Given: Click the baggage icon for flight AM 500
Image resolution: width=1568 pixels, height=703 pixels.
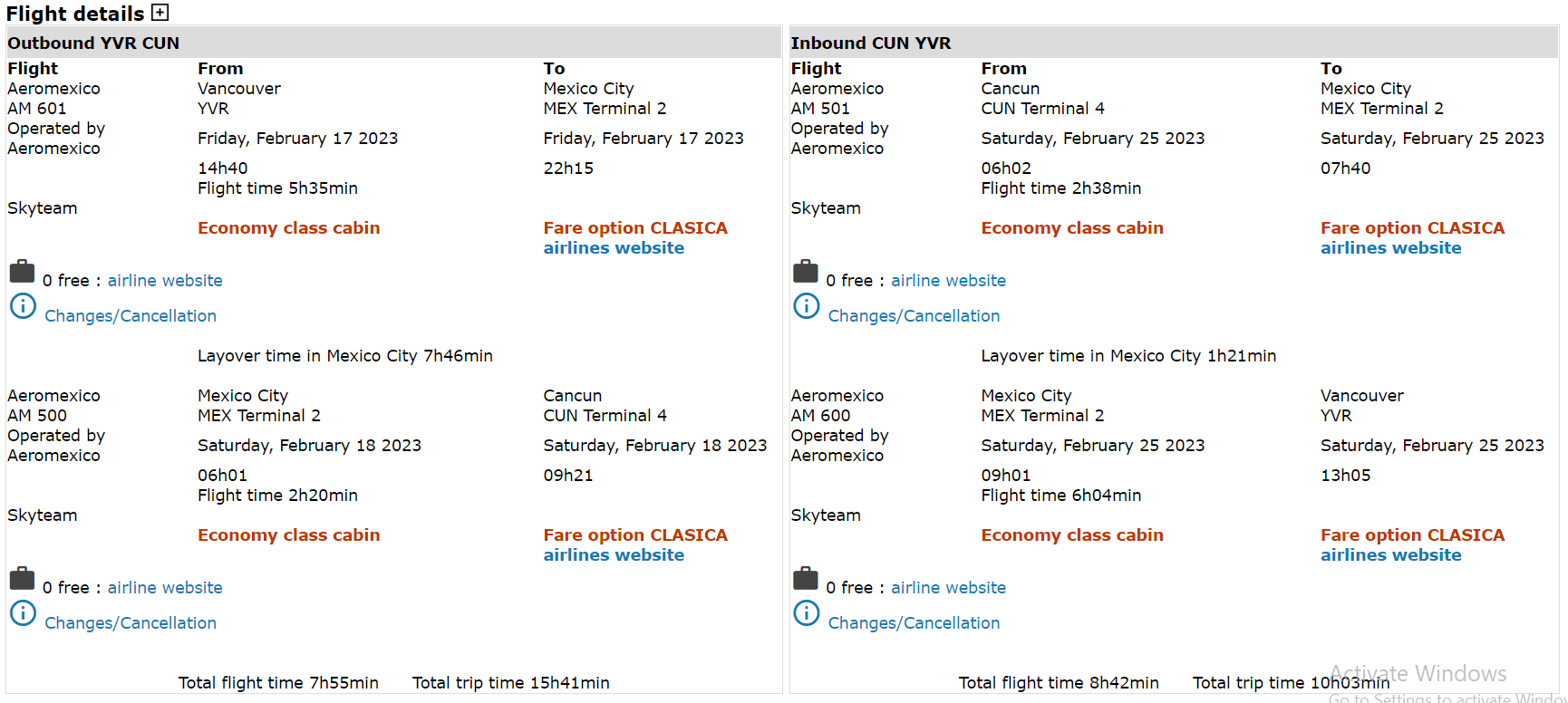Looking at the screenshot, I should pos(22,579).
